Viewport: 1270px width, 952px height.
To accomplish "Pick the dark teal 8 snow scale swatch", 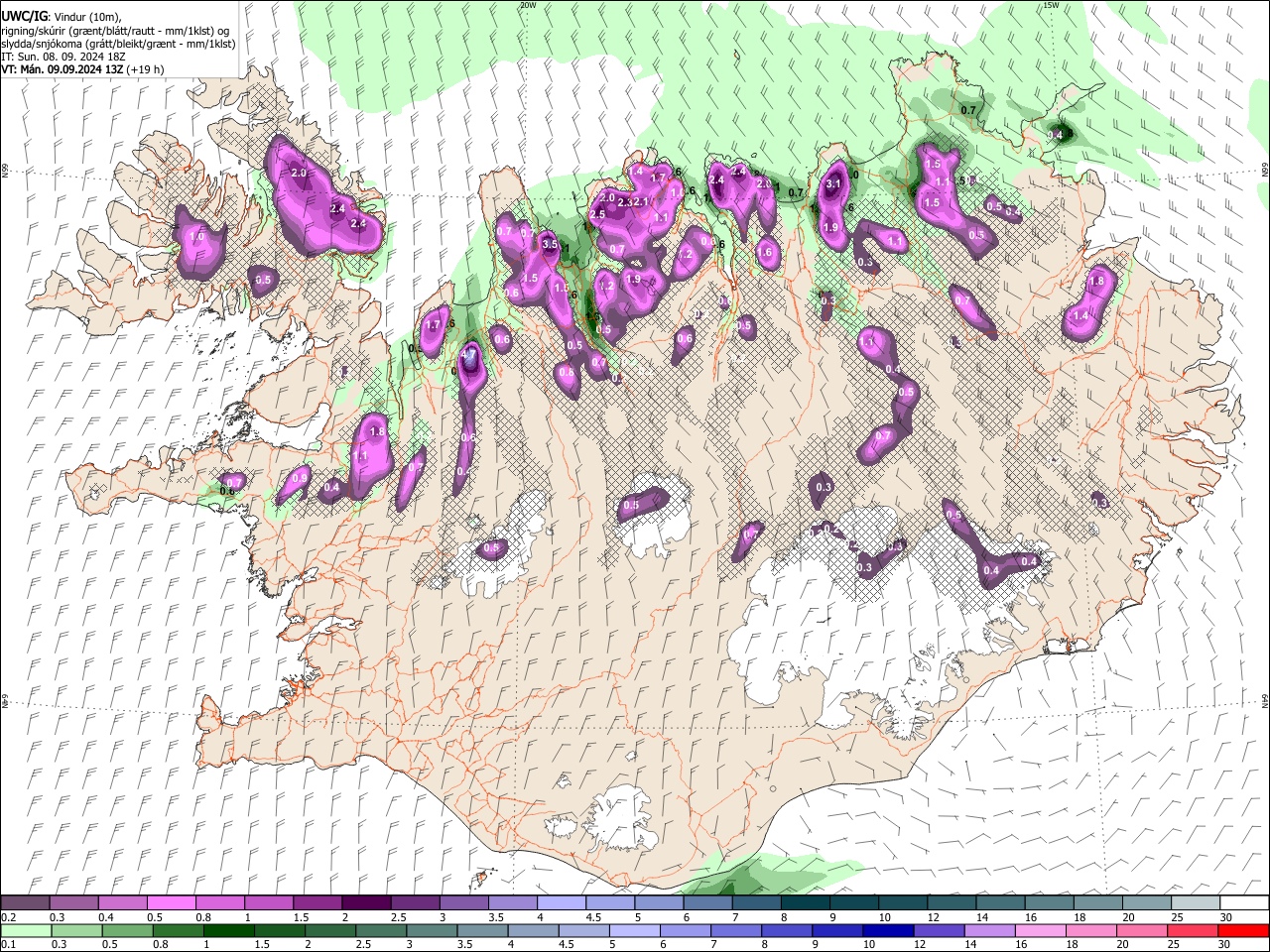I will tap(805, 903).
